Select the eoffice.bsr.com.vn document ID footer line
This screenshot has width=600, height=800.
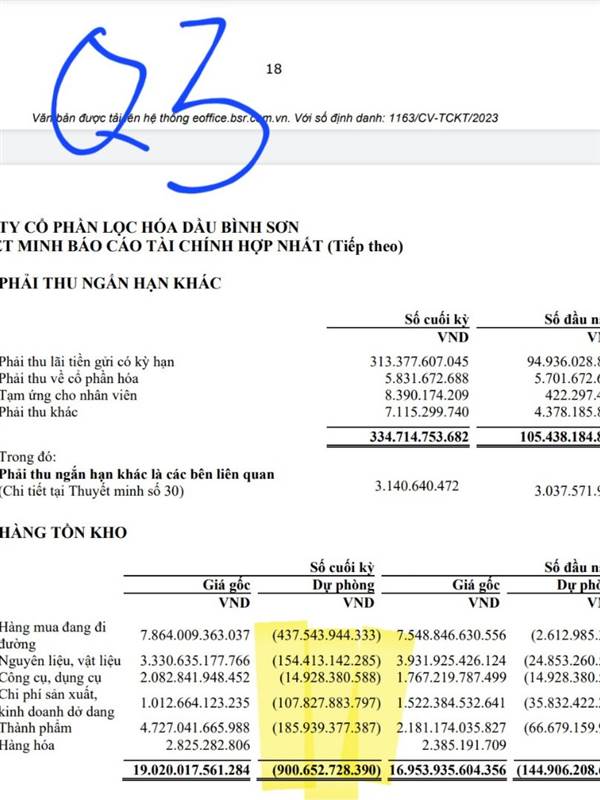click(265, 118)
